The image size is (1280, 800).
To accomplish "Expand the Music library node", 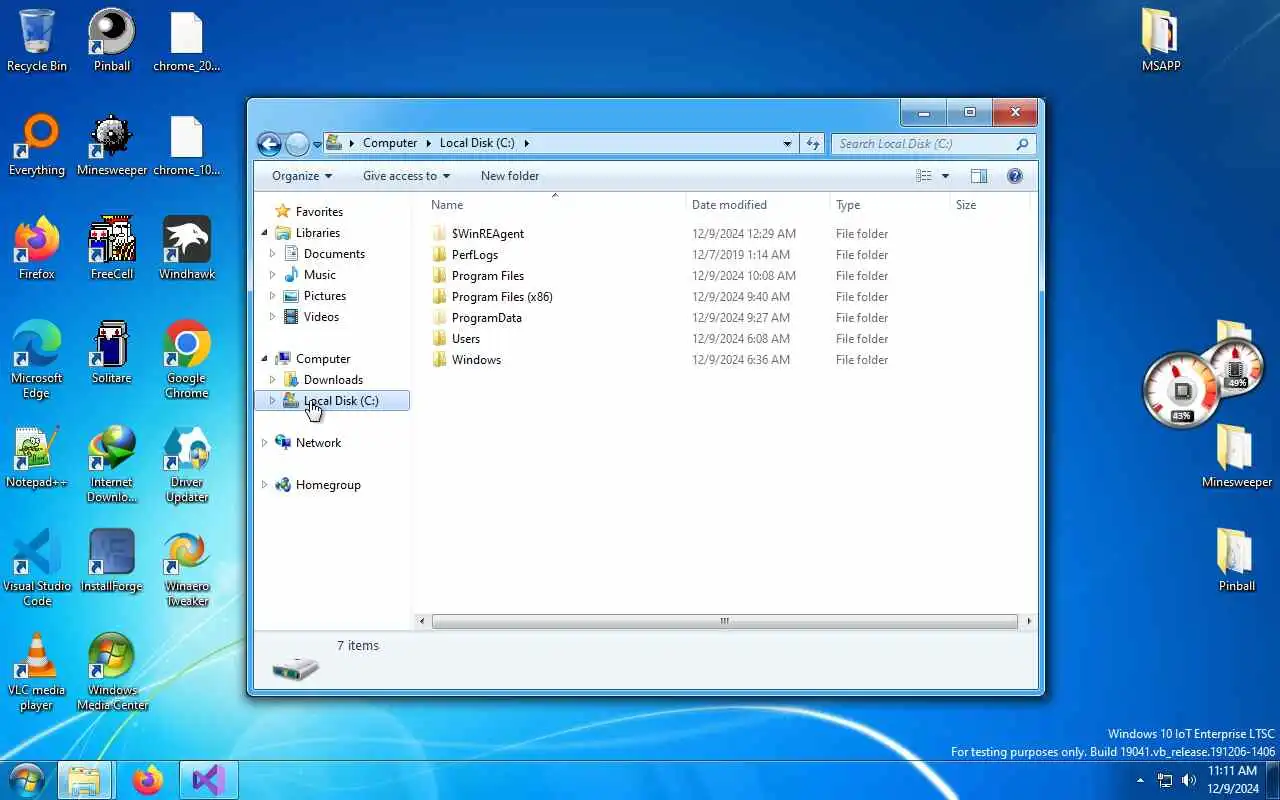I will click(x=272, y=275).
